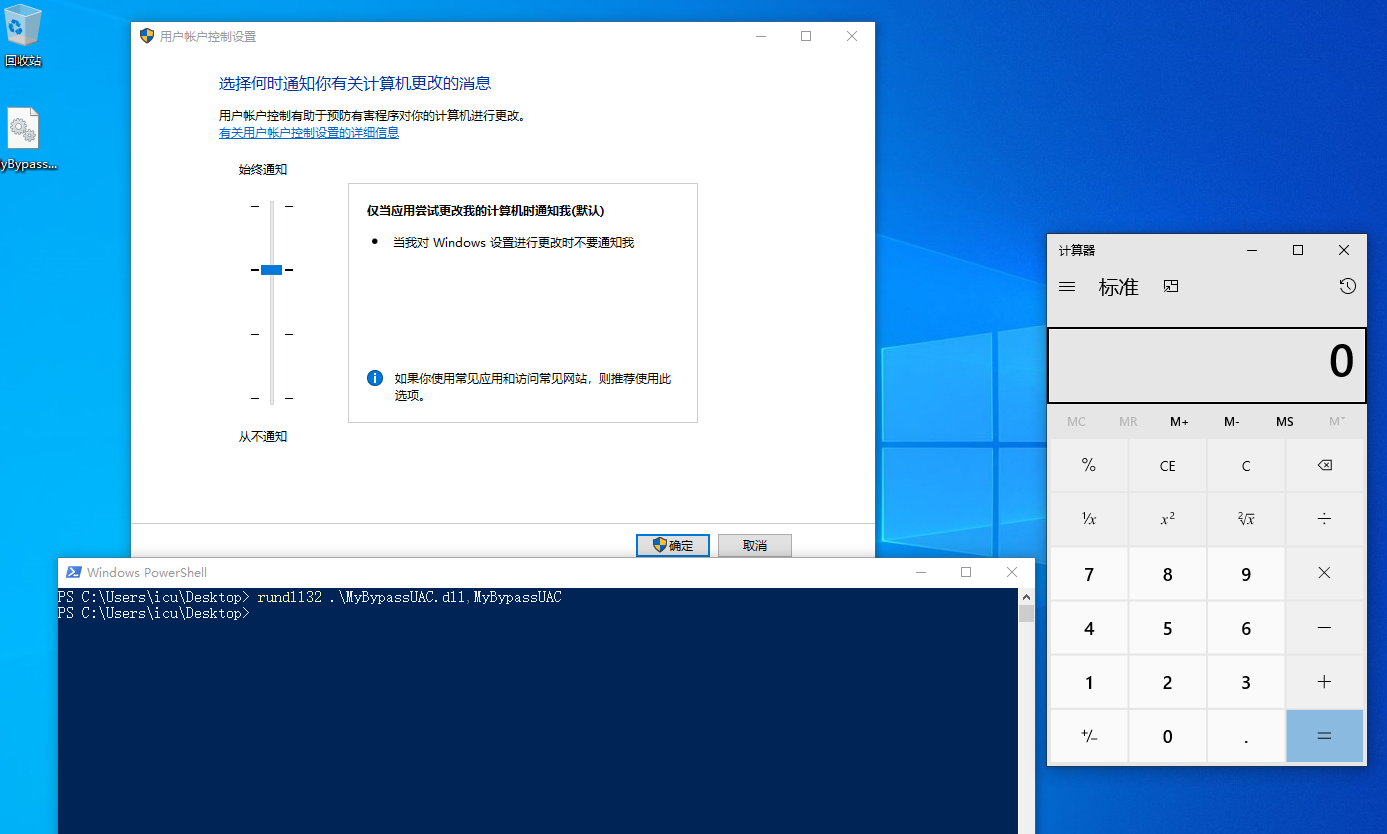Click the UAC slider thumb handle
Screen dimensions: 1387x834
click(x=271, y=270)
